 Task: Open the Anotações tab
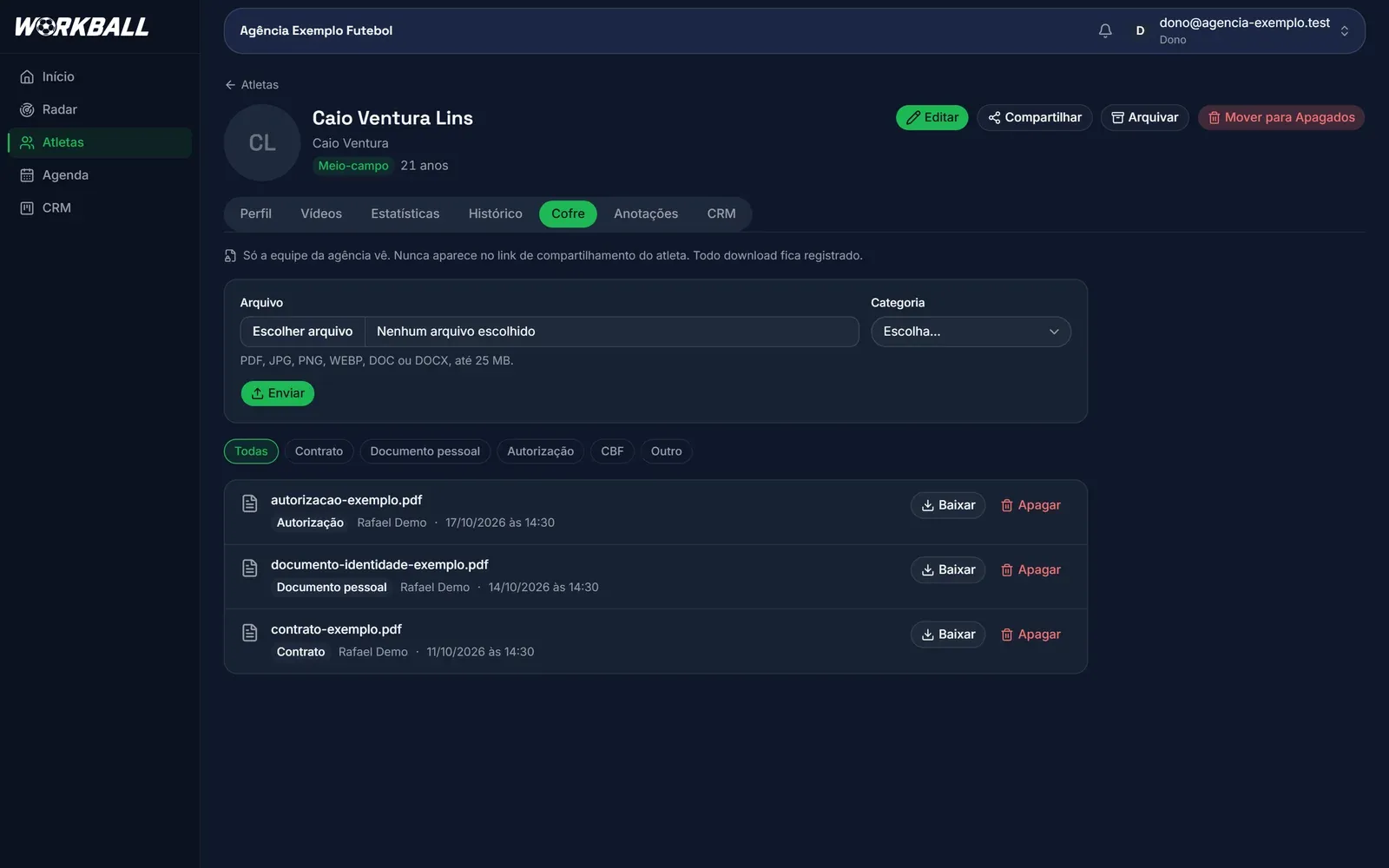(x=646, y=214)
